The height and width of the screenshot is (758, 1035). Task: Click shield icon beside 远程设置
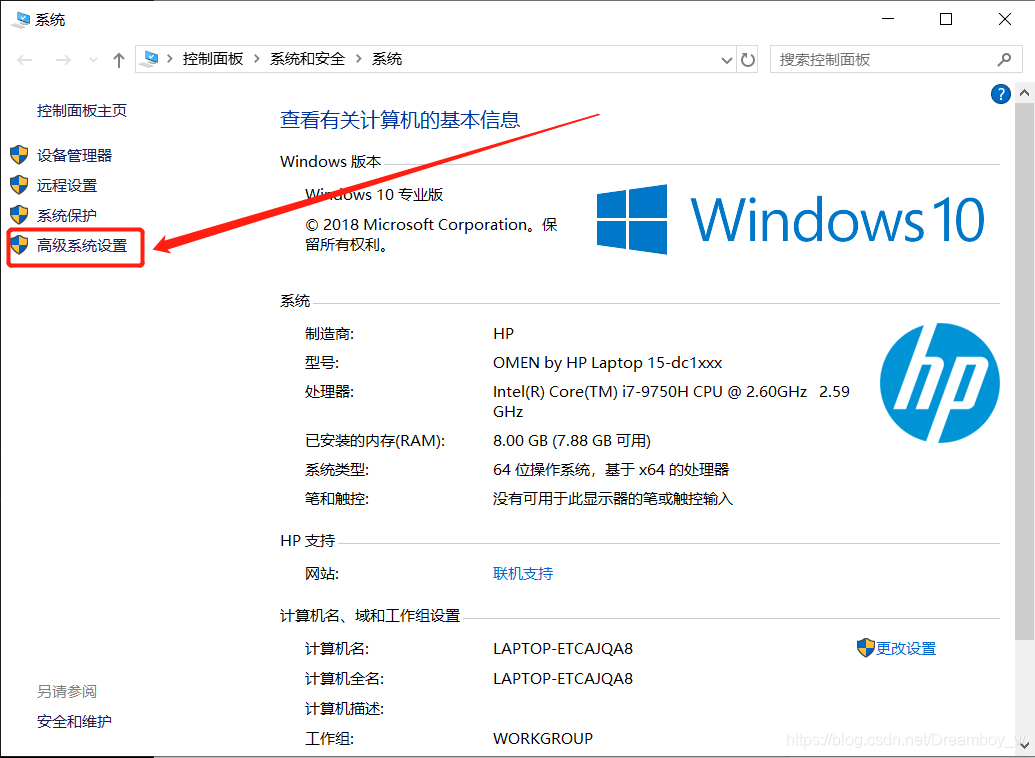click(19, 185)
